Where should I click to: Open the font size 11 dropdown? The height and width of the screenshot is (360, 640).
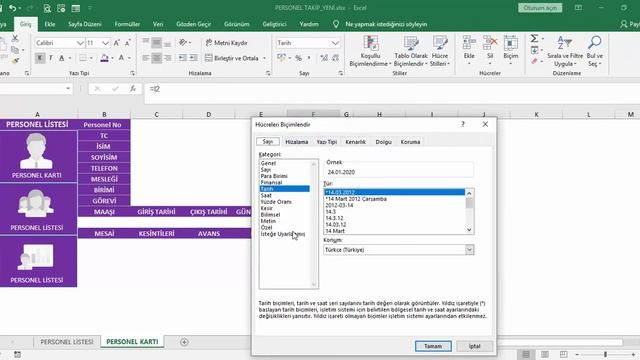[x=105, y=43]
